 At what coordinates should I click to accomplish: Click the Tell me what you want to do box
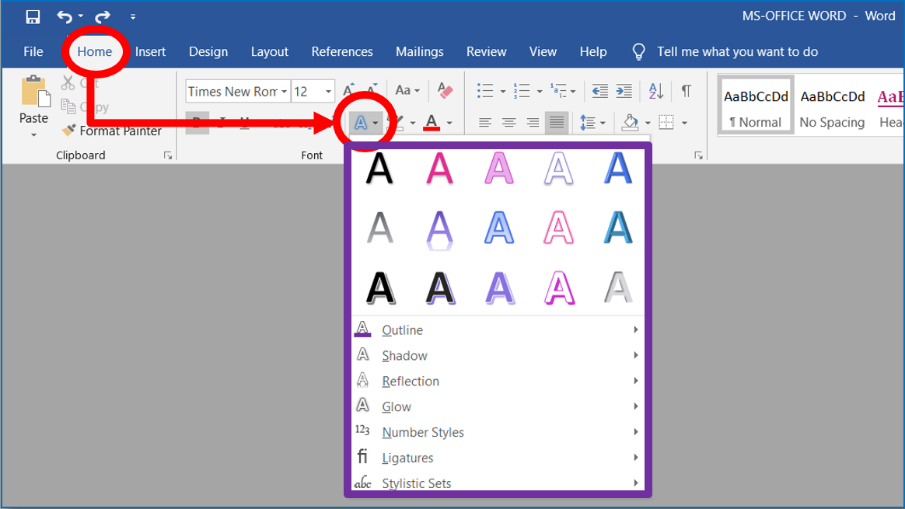pos(737,51)
